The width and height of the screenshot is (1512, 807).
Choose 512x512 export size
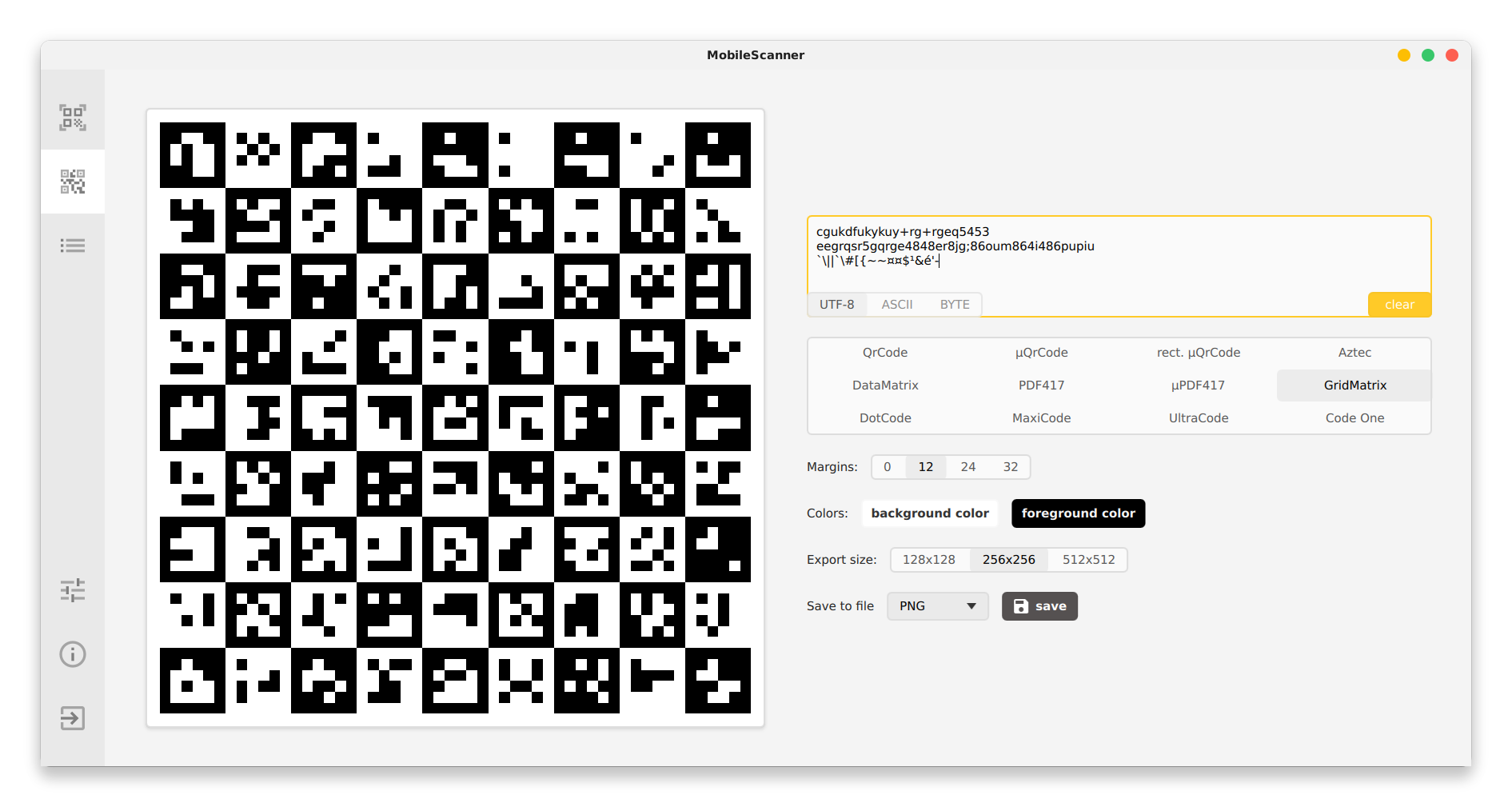tap(1089, 560)
